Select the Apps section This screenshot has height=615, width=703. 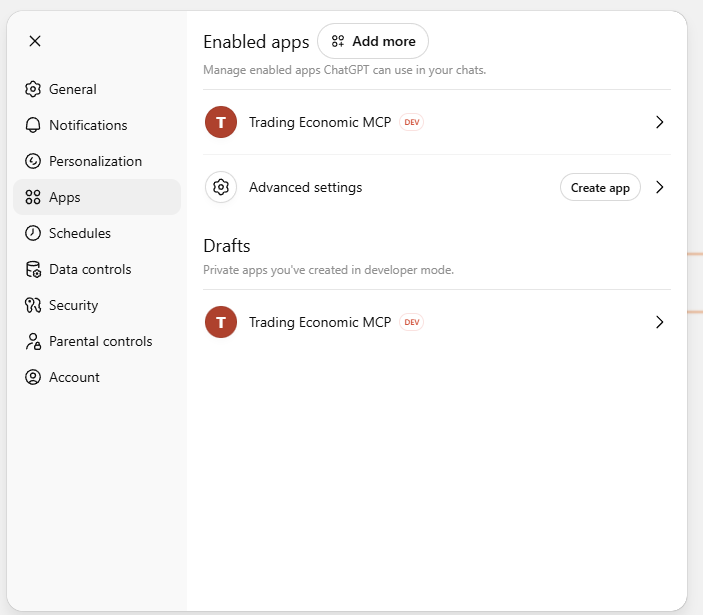click(x=97, y=197)
